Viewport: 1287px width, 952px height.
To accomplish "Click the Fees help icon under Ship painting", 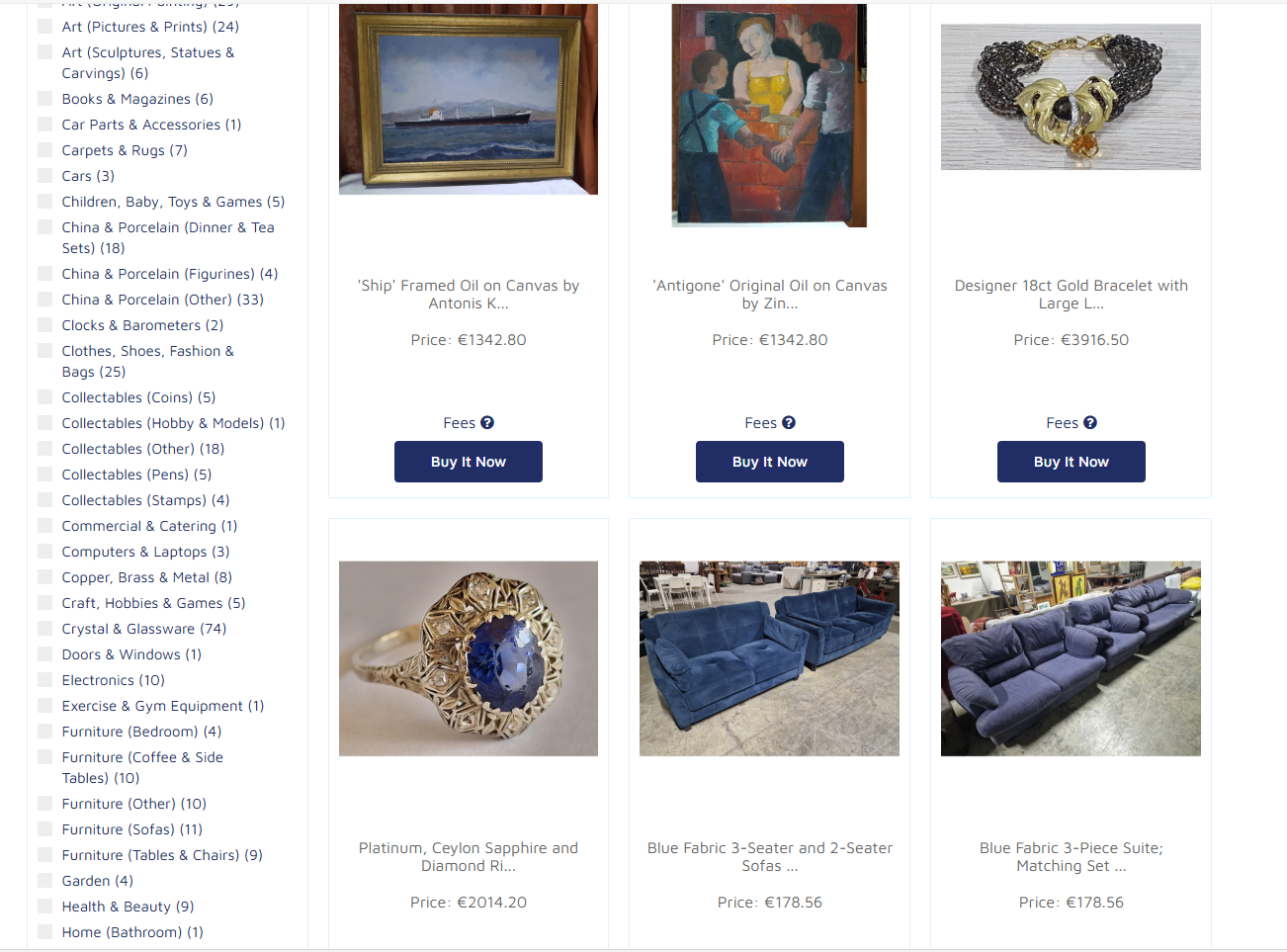I will coord(487,423).
